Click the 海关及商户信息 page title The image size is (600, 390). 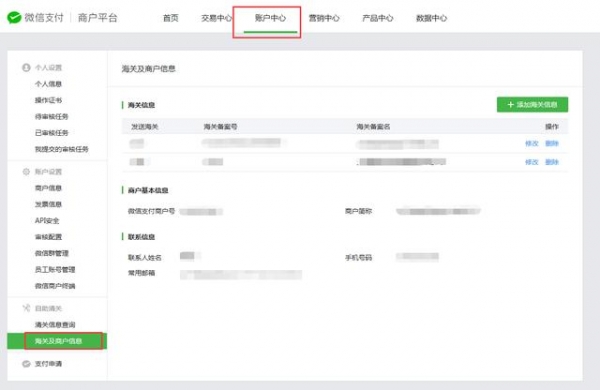click(x=148, y=69)
